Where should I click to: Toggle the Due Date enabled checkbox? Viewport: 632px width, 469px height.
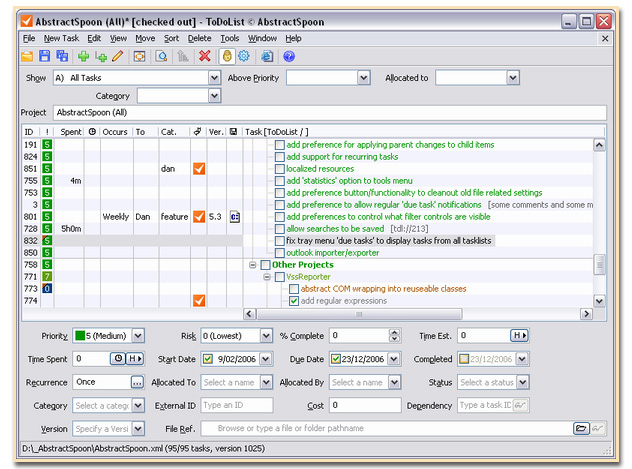(336, 359)
